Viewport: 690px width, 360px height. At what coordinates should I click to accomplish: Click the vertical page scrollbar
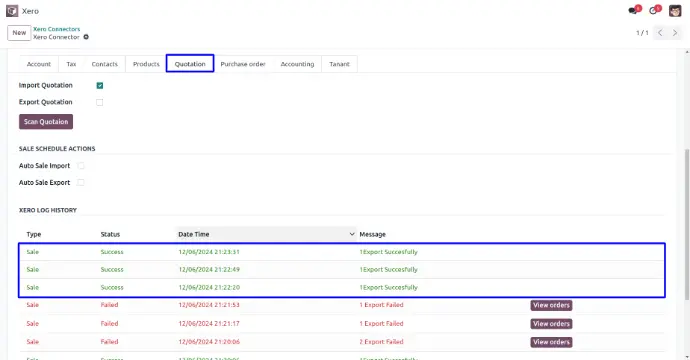pyautogui.click(x=687, y=224)
